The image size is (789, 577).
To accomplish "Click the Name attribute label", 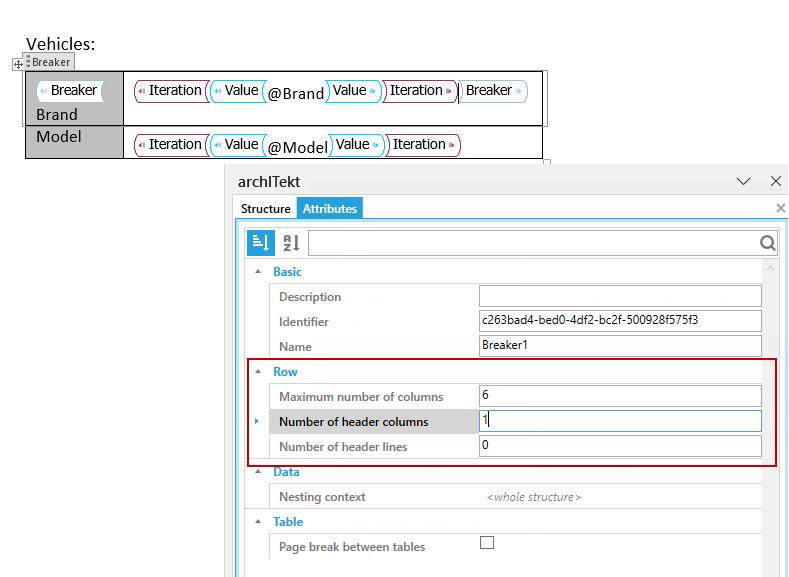I will [x=295, y=347].
